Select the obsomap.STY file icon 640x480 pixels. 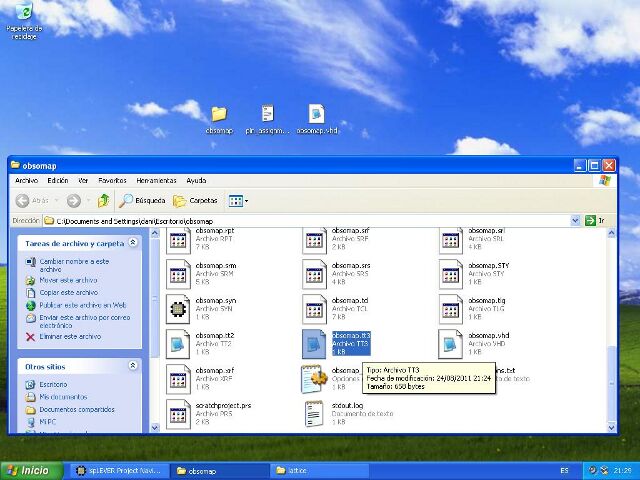(451, 274)
